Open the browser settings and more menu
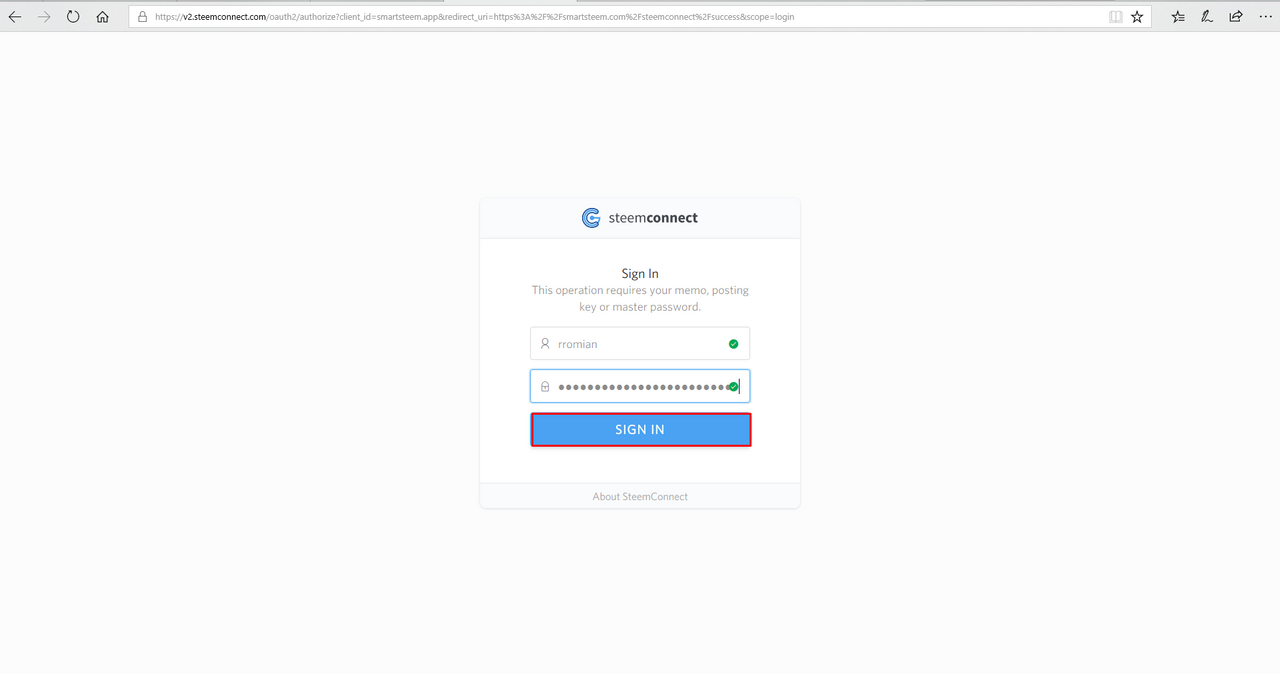 [1265, 17]
